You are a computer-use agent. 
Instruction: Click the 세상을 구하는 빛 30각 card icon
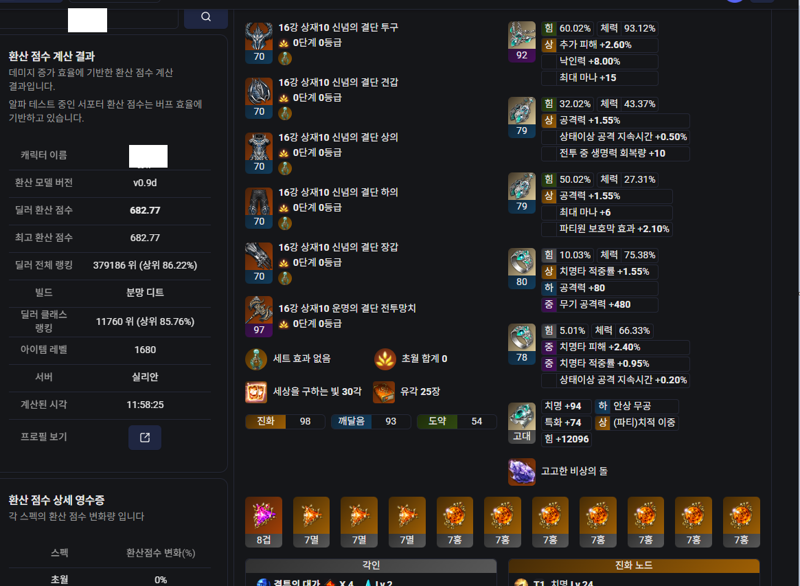256,392
